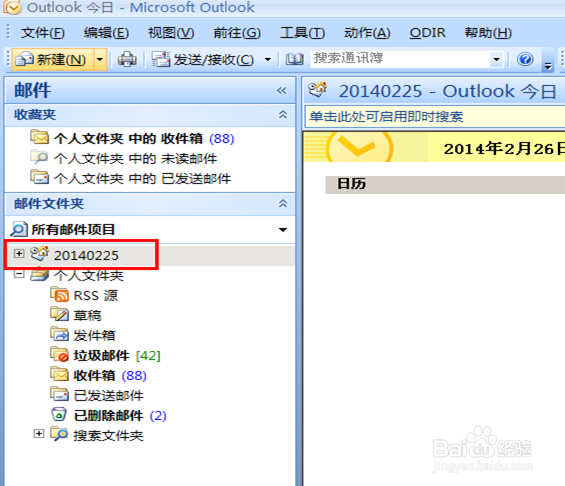Select the 收件箱 (88) tree label
565x486 pixels.
tap(110, 376)
